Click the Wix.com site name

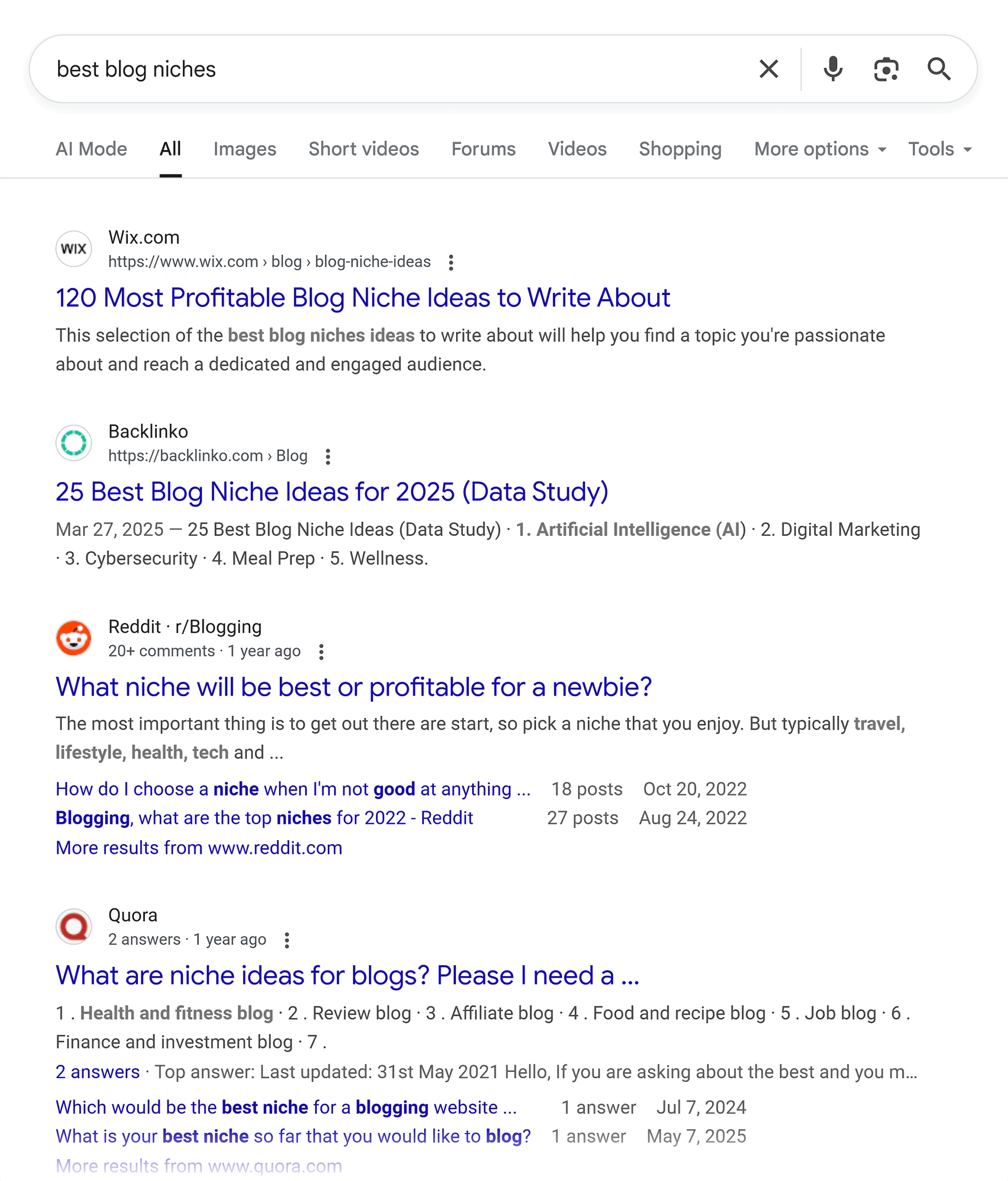143,237
